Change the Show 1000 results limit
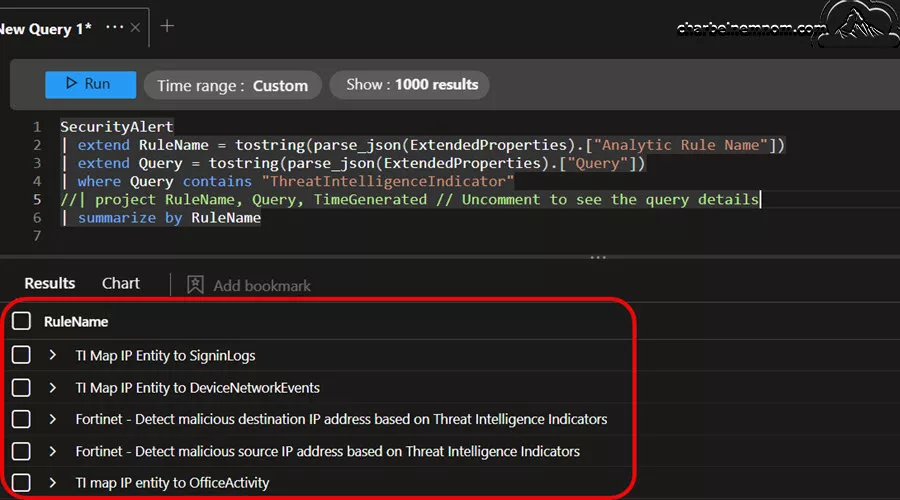900x500 pixels. coord(410,85)
